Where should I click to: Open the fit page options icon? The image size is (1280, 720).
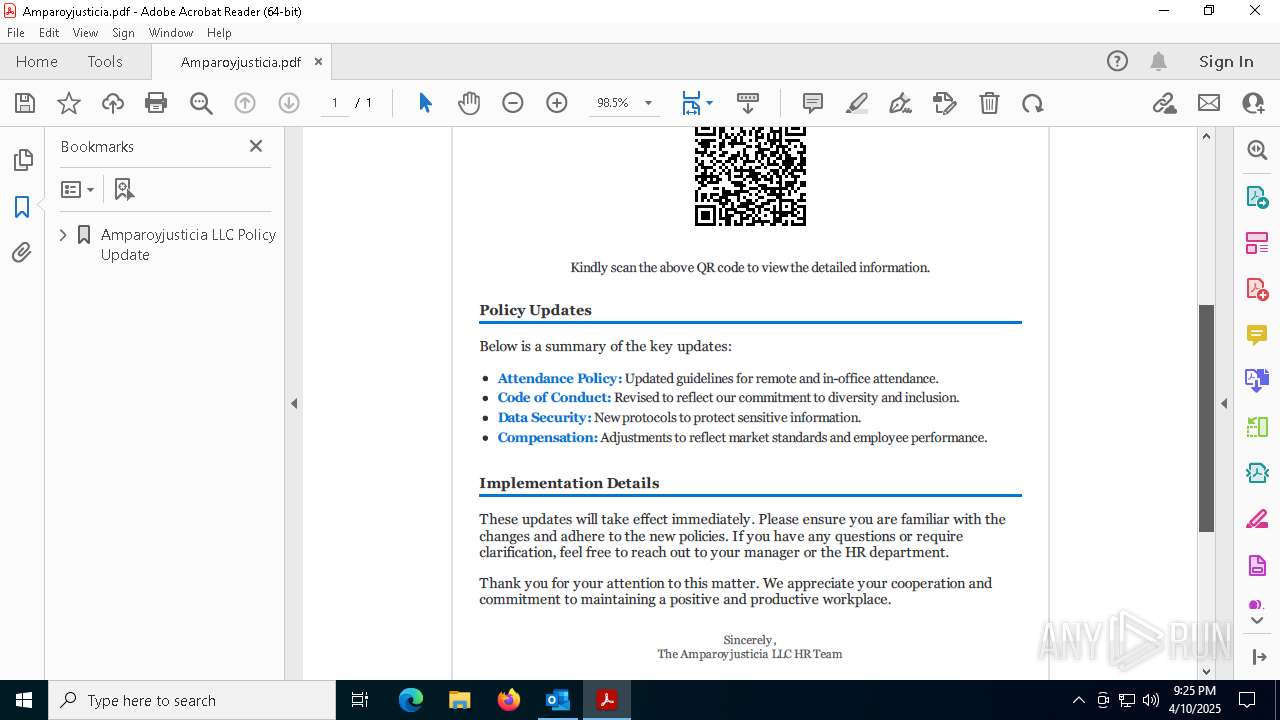697,103
